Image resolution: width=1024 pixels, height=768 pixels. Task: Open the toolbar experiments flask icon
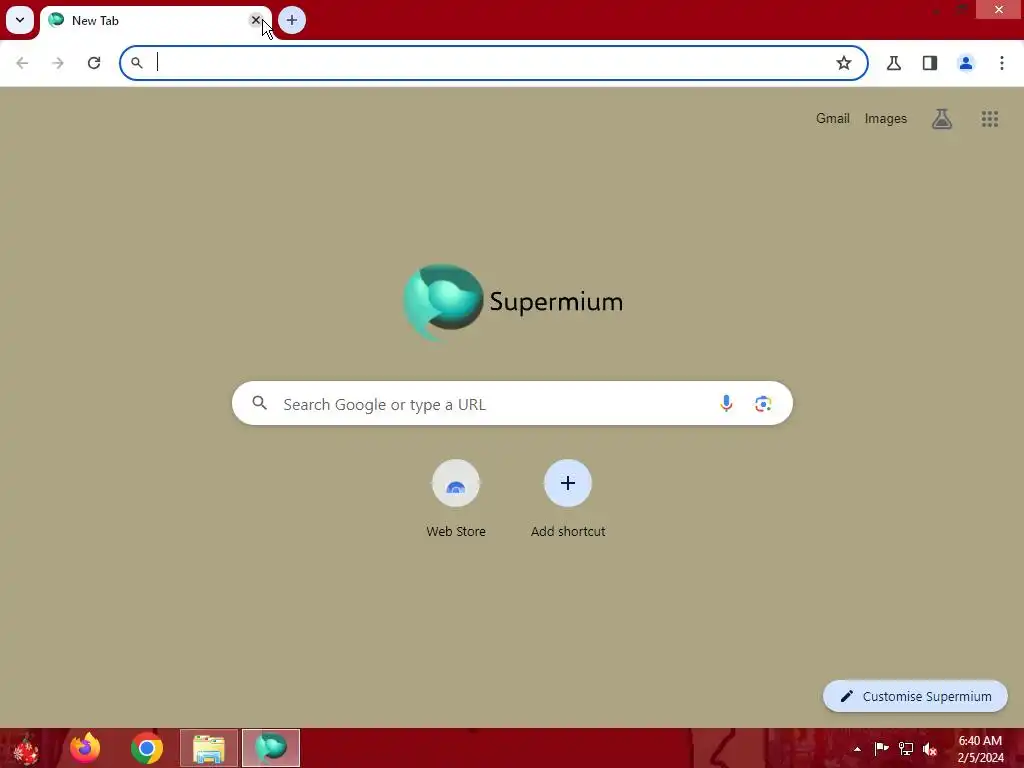tap(894, 63)
